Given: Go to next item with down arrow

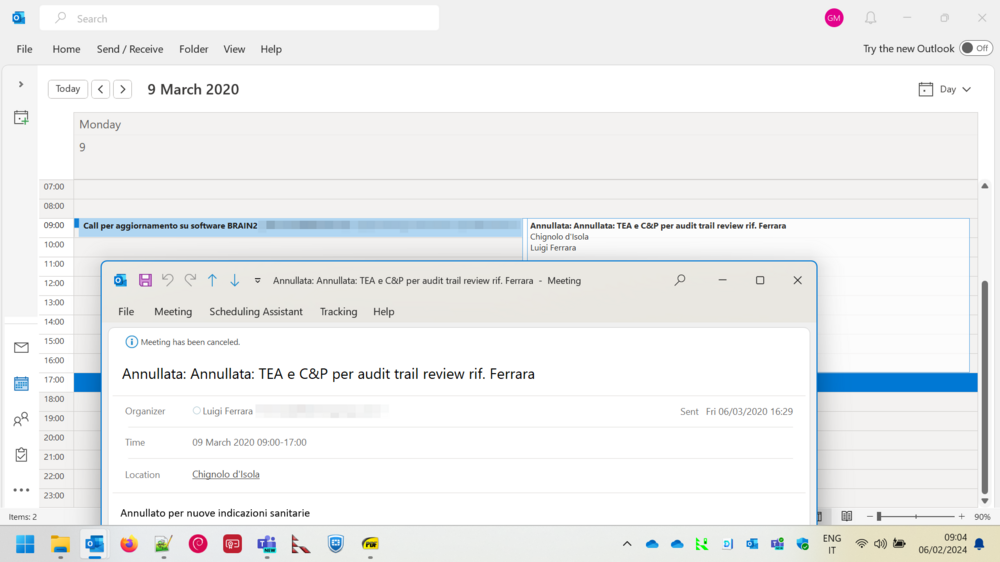Looking at the screenshot, I should (235, 281).
